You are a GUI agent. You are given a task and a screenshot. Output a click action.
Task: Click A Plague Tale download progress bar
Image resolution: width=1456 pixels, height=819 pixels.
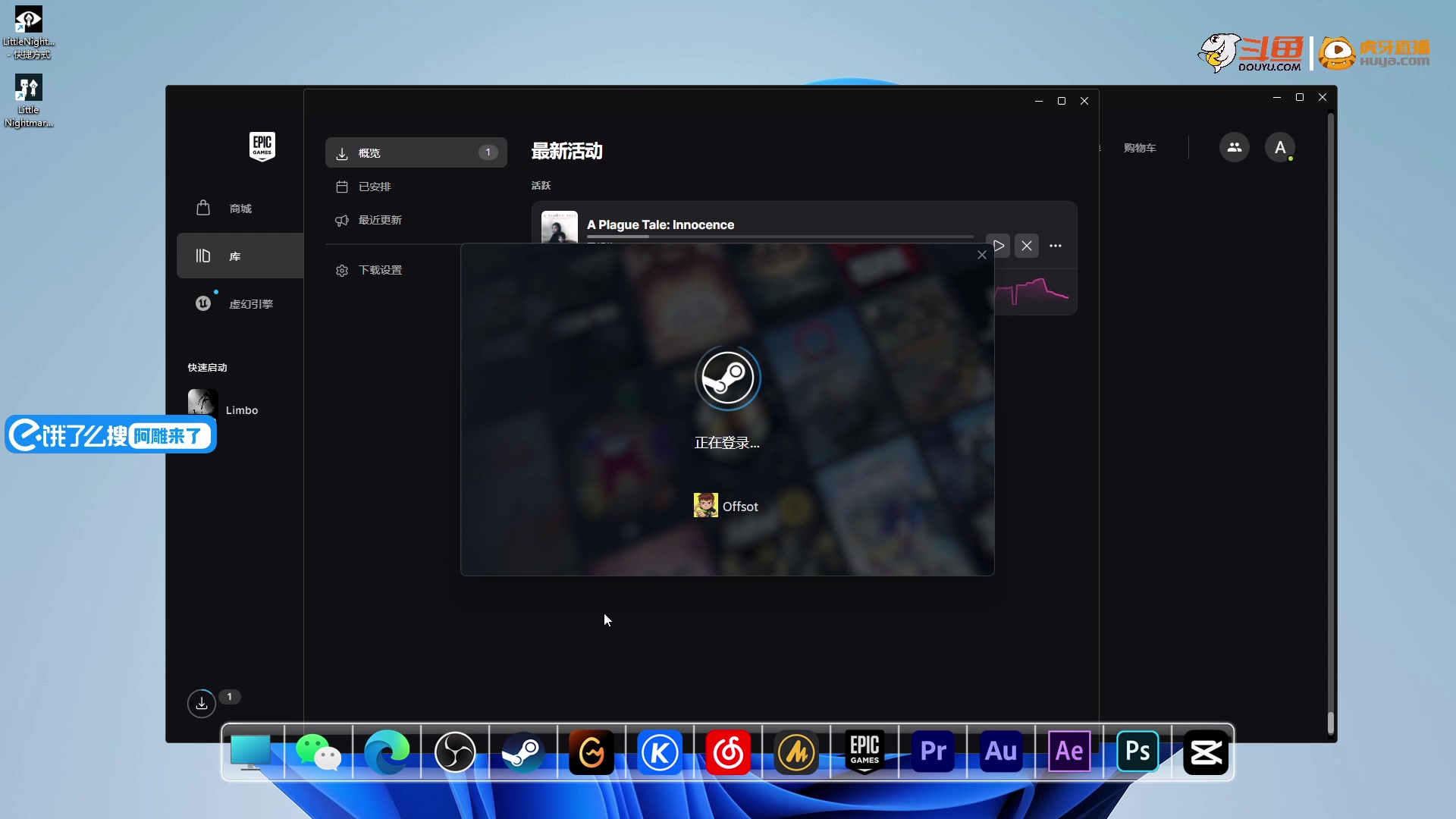(x=780, y=237)
